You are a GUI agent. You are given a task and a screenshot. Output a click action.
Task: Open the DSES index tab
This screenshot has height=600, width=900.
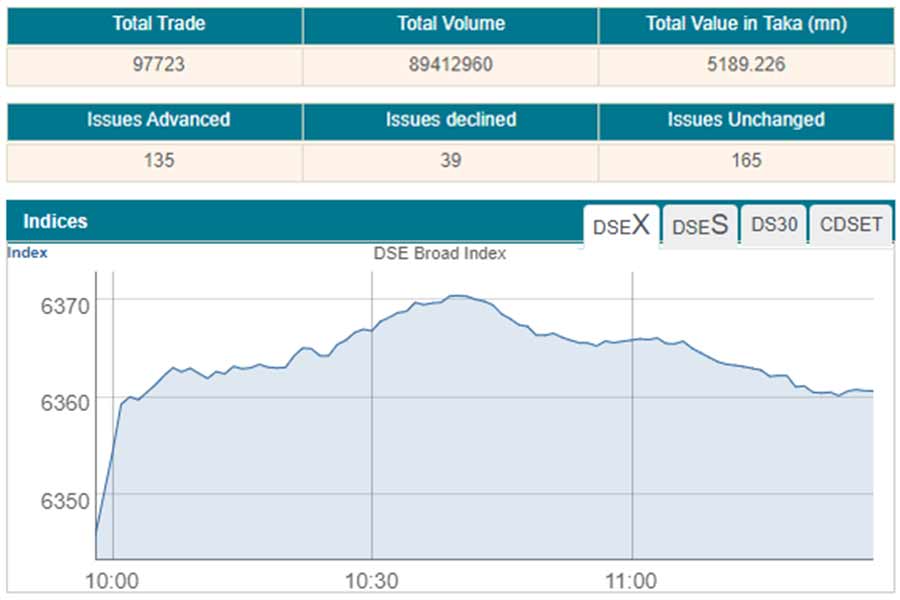[x=700, y=225]
